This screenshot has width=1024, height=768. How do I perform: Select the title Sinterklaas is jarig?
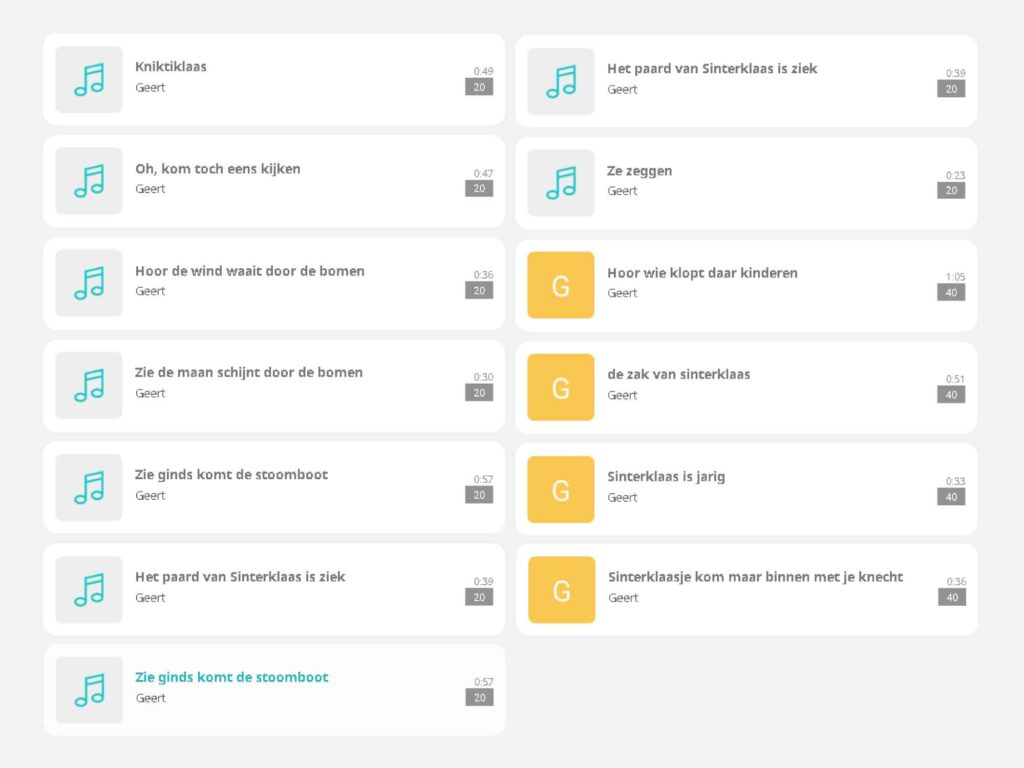[666, 477]
